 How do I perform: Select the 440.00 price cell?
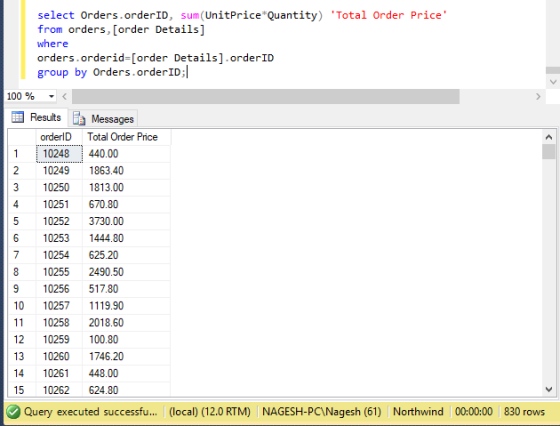126,154
